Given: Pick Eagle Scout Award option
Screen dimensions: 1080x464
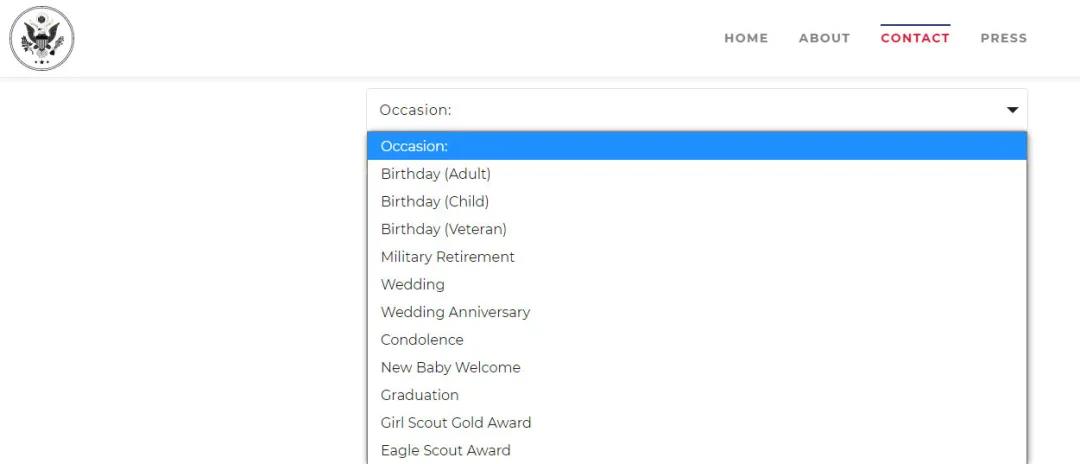Looking at the screenshot, I should (446, 450).
